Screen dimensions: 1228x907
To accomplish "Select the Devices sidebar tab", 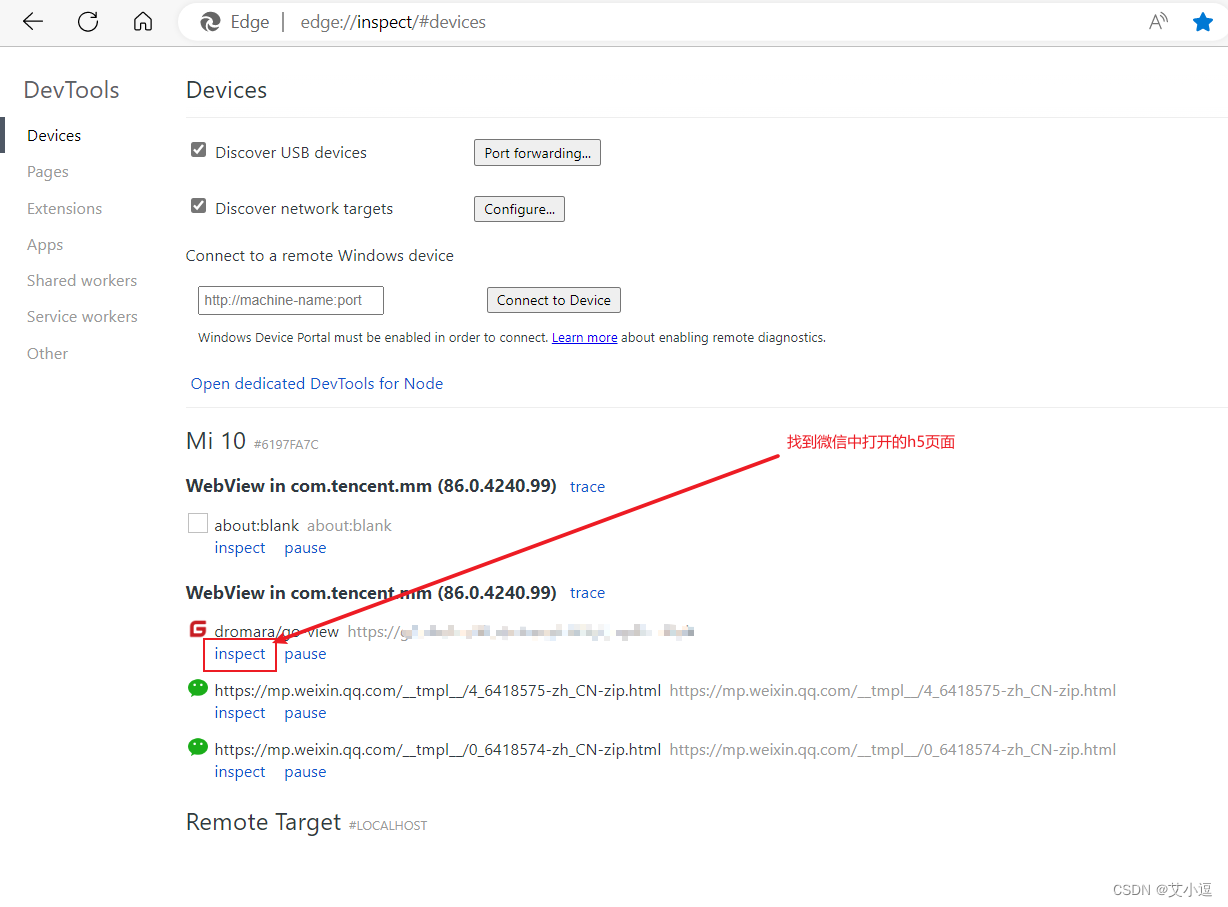I will [x=54, y=136].
